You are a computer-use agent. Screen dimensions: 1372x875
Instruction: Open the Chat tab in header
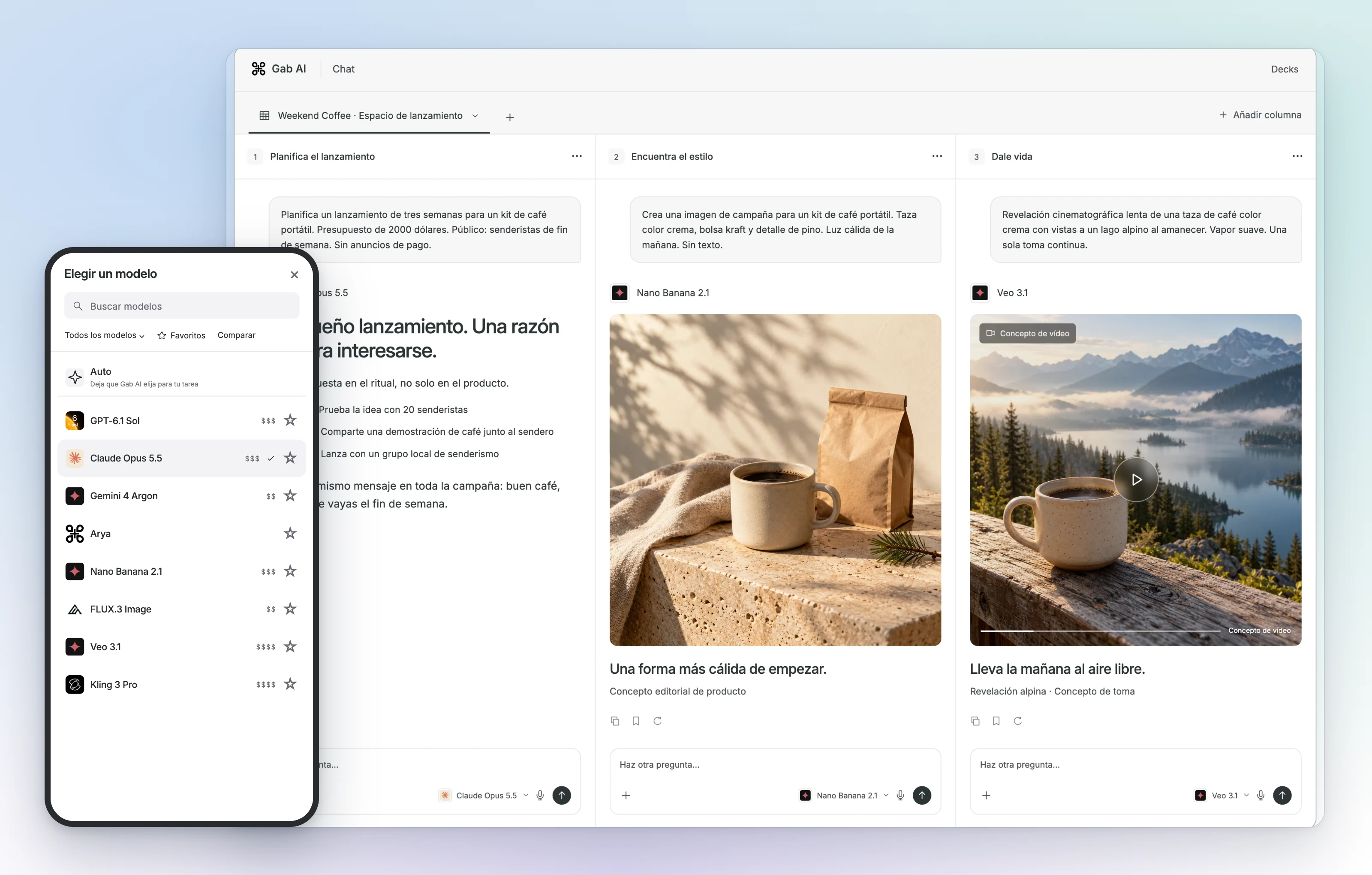tap(343, 69)
